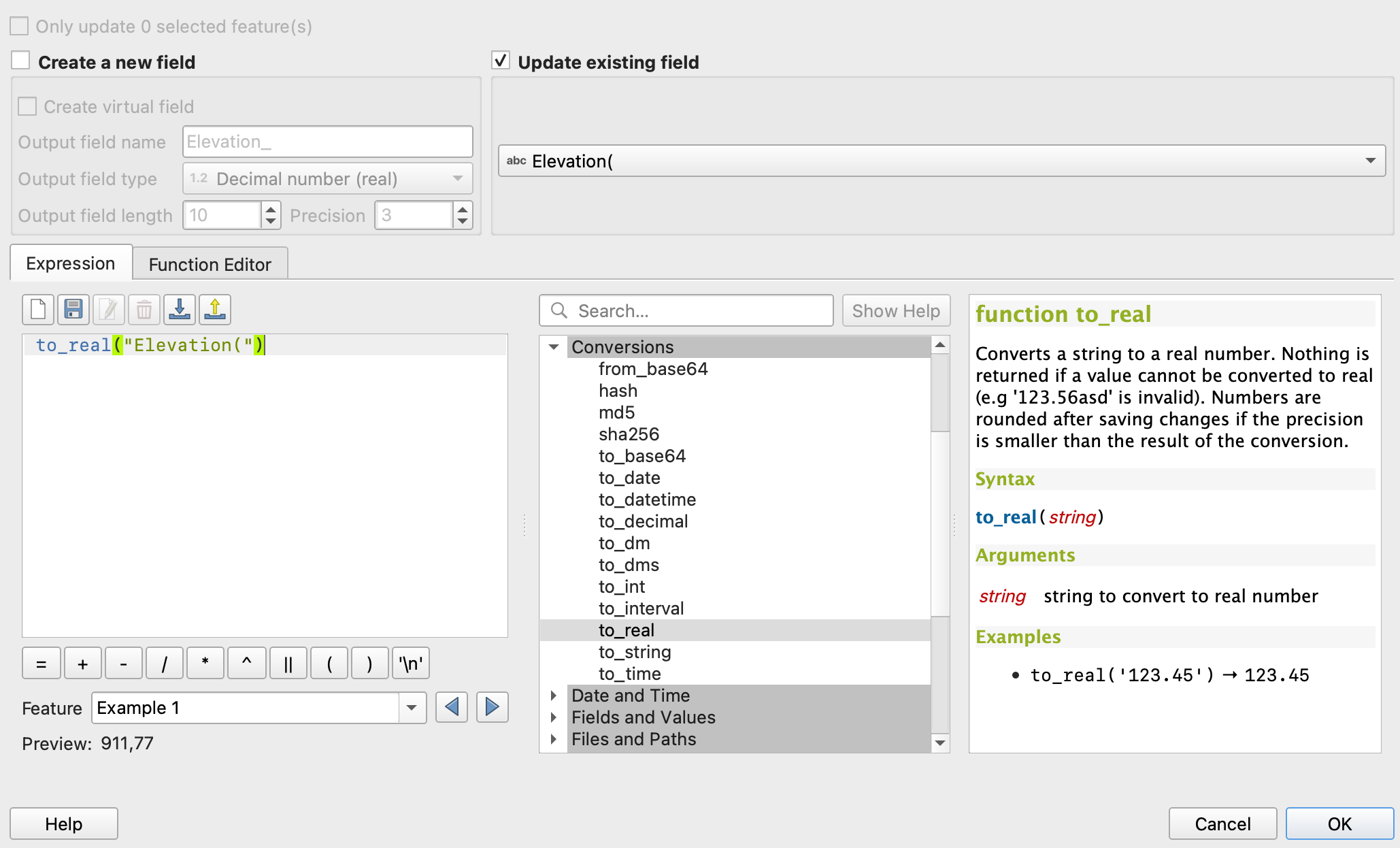Screen dimensions: 1400x848
Task: Insert the newline '\n' operator
Action: 410,664
